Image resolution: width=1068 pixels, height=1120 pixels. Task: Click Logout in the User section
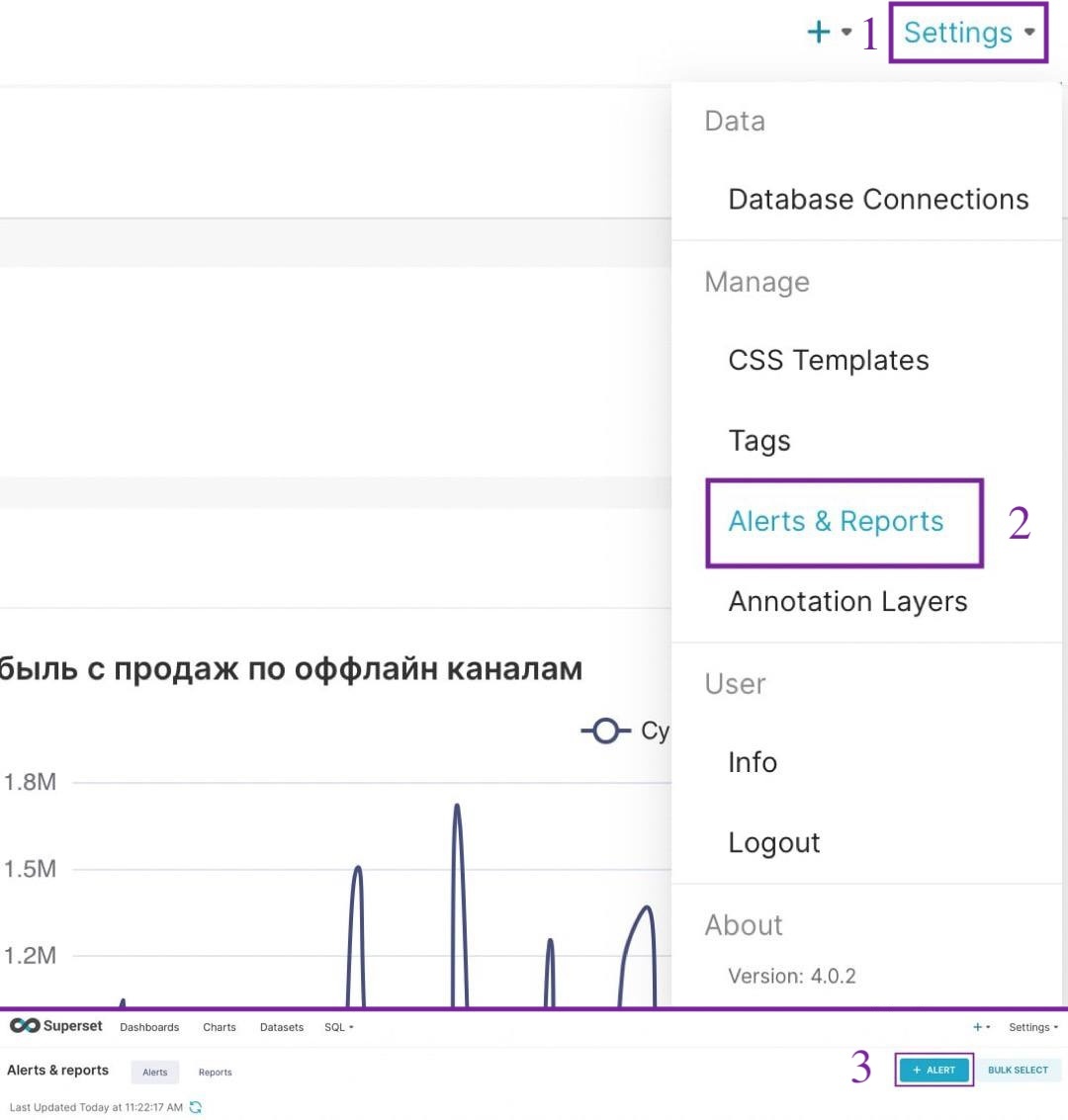click(773, 842)
